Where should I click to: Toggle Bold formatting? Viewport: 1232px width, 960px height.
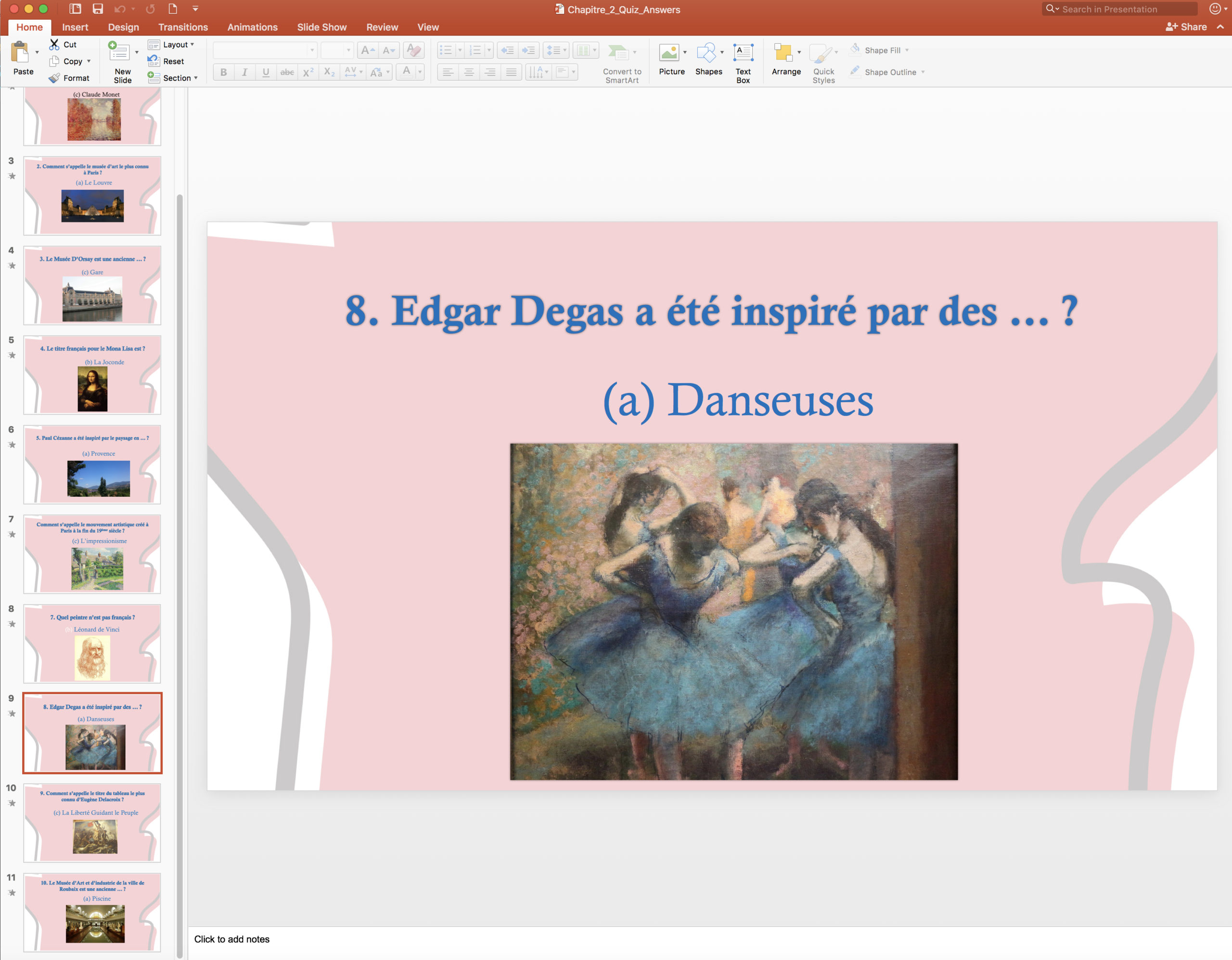[223, 72]
